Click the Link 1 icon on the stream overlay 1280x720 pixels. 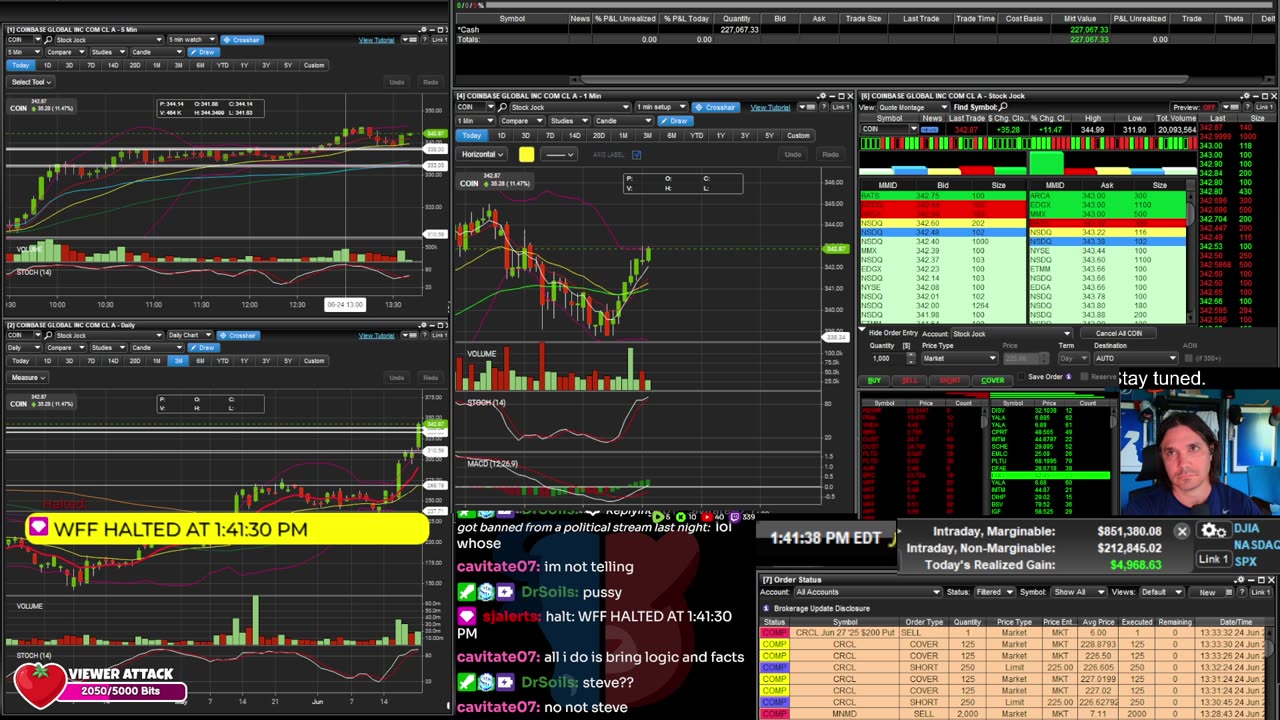[x=1213, y=559]
